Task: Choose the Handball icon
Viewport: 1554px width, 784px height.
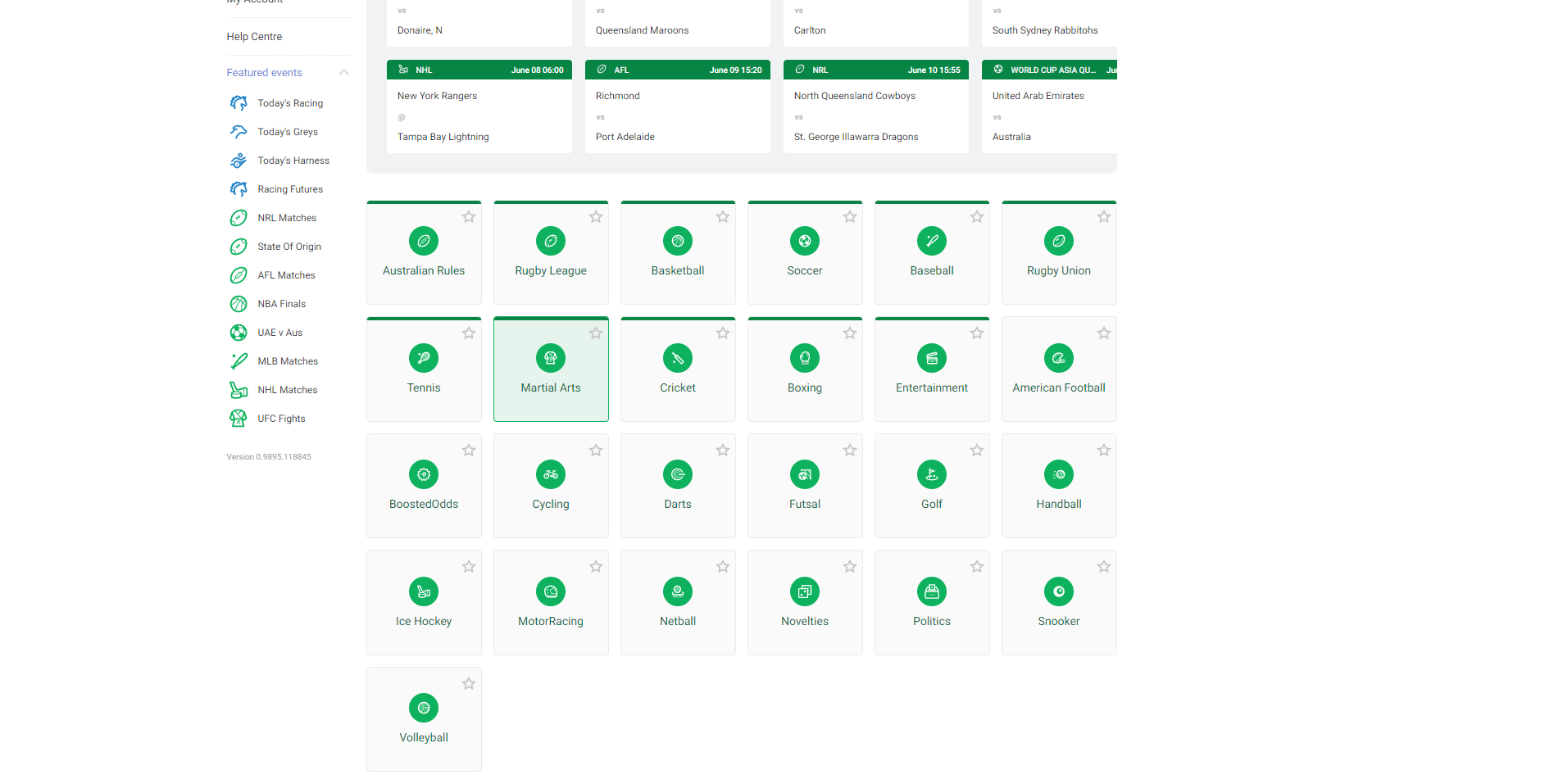Action: point(1059,474)
